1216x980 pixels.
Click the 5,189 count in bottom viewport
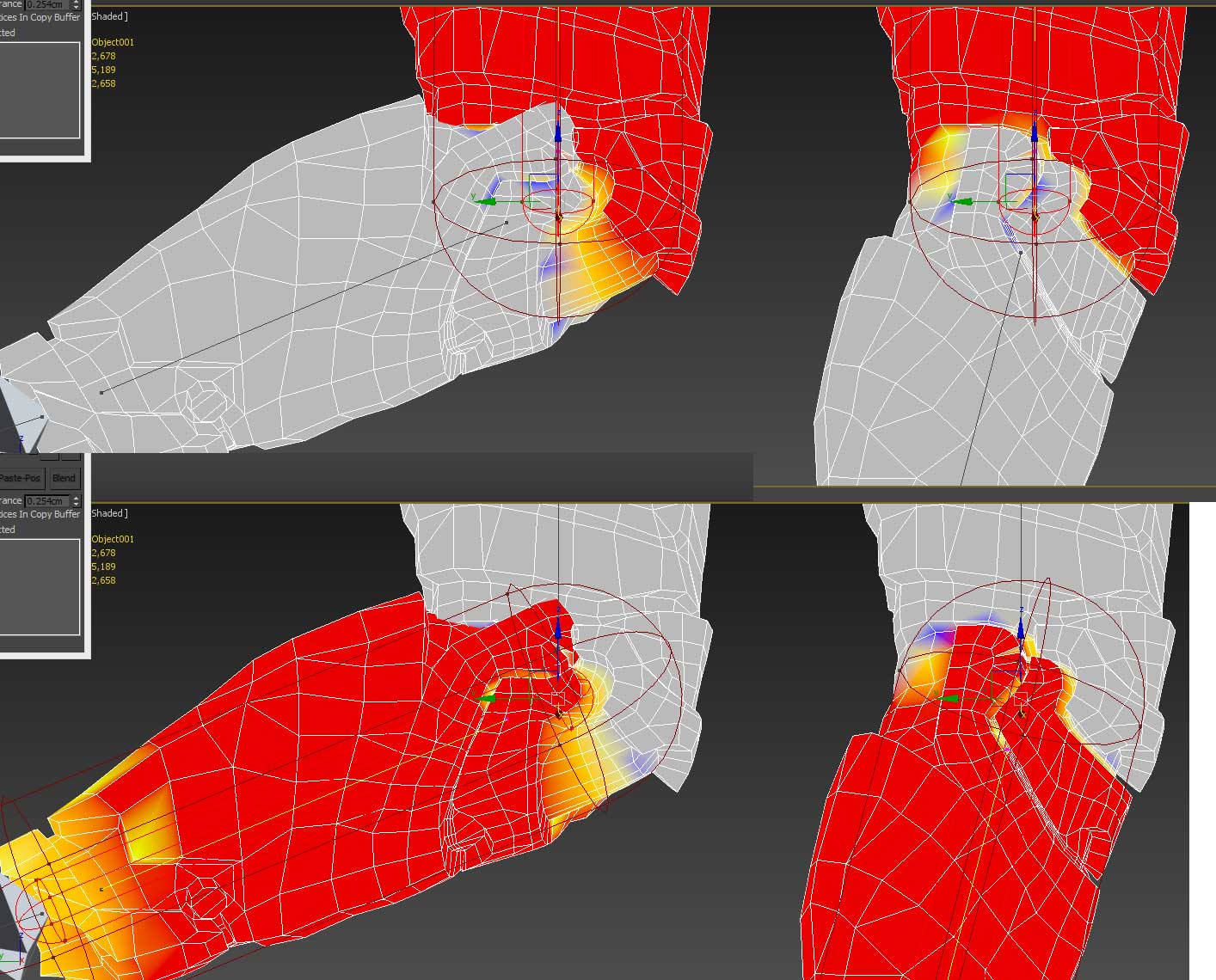(x=103, y=567)
